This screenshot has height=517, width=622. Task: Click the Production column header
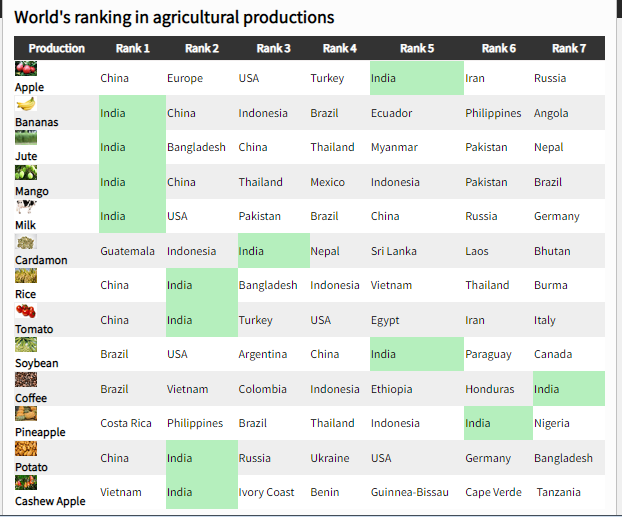click(56, 48)
